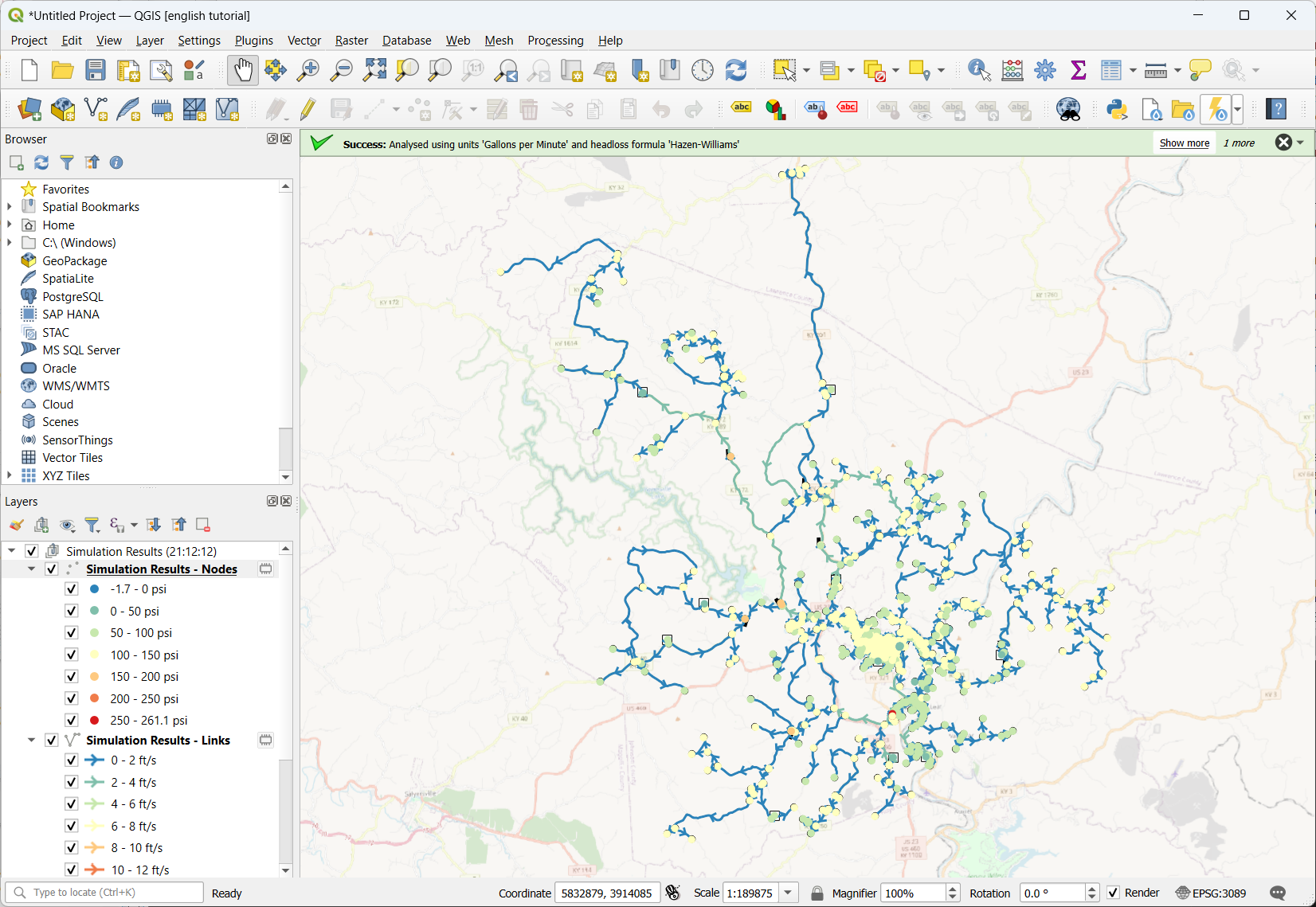Open the Scale dropdown list

click(x=788, y=893)
